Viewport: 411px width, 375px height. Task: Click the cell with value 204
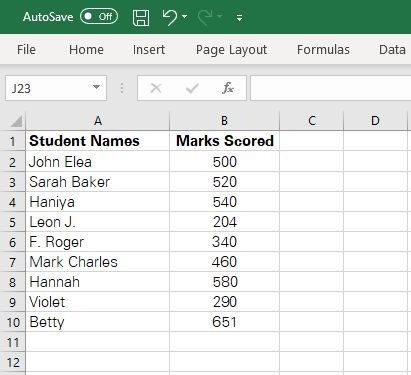(224, 222)
